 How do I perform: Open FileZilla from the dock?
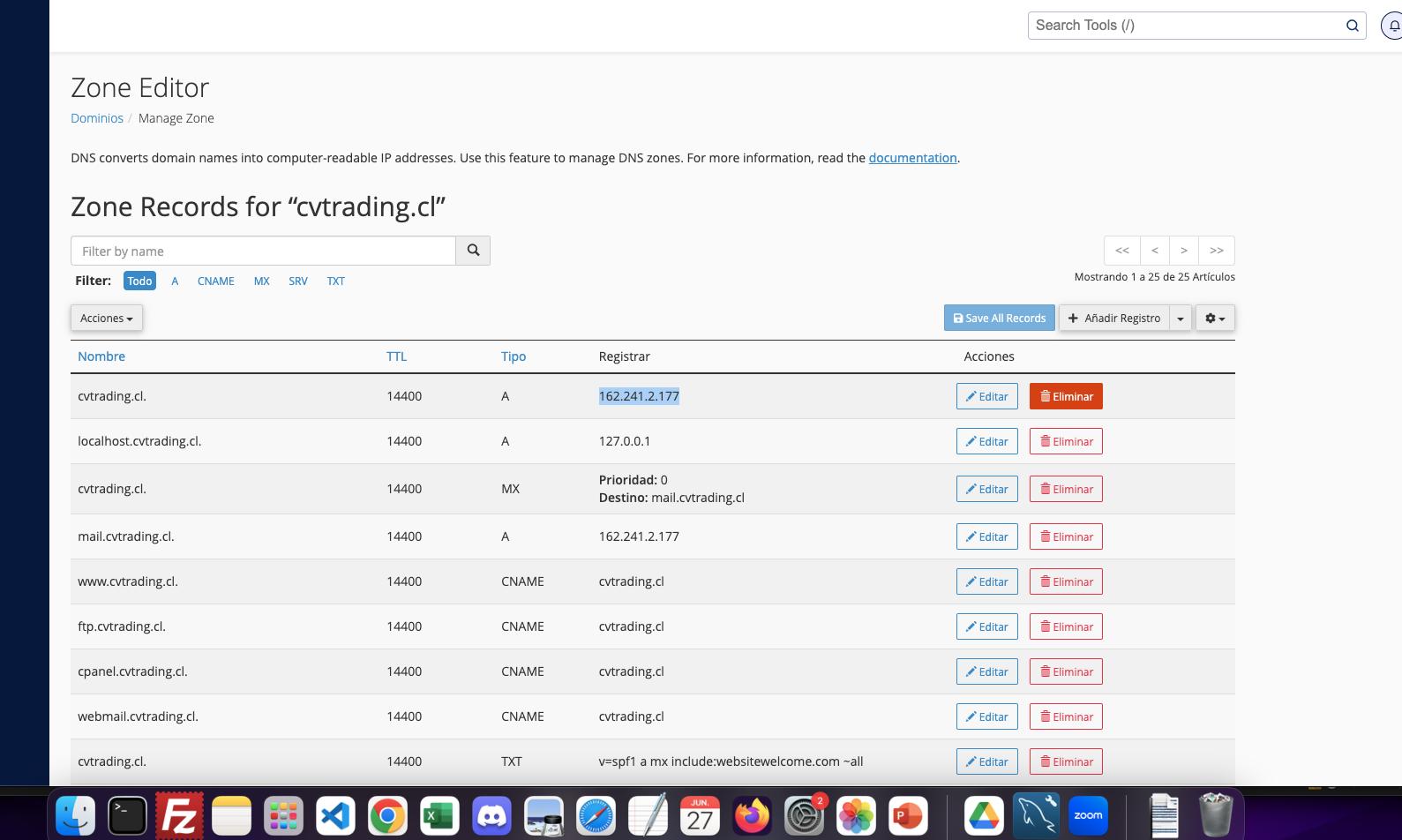click(180, 815)
